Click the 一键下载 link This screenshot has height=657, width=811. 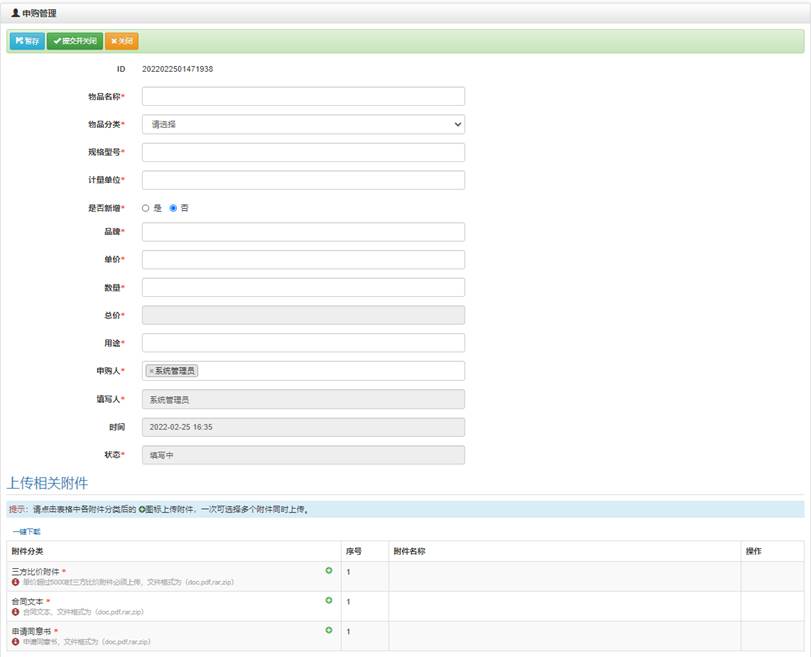(26, 532)
